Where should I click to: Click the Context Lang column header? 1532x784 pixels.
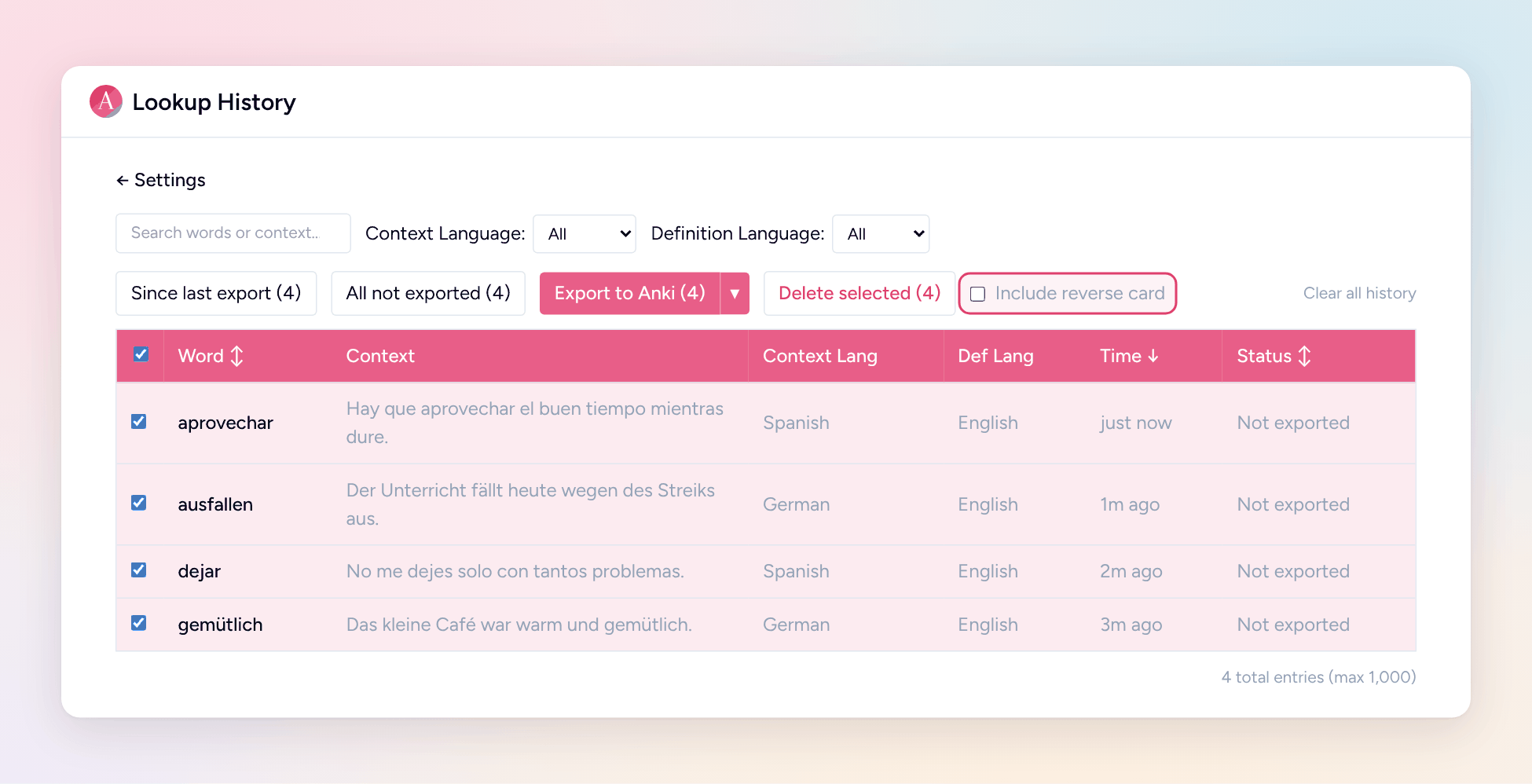(x=820, y=356)
